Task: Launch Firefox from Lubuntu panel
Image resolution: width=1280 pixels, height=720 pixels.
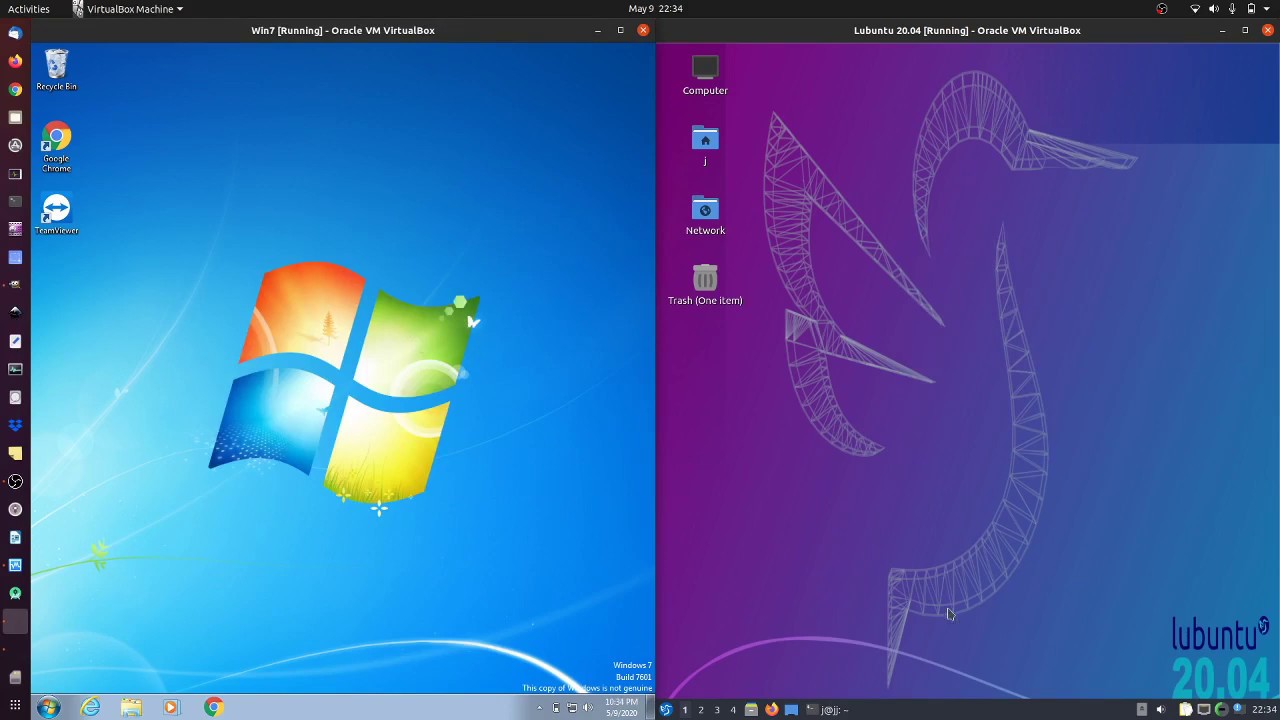Action: click(772, 709)
